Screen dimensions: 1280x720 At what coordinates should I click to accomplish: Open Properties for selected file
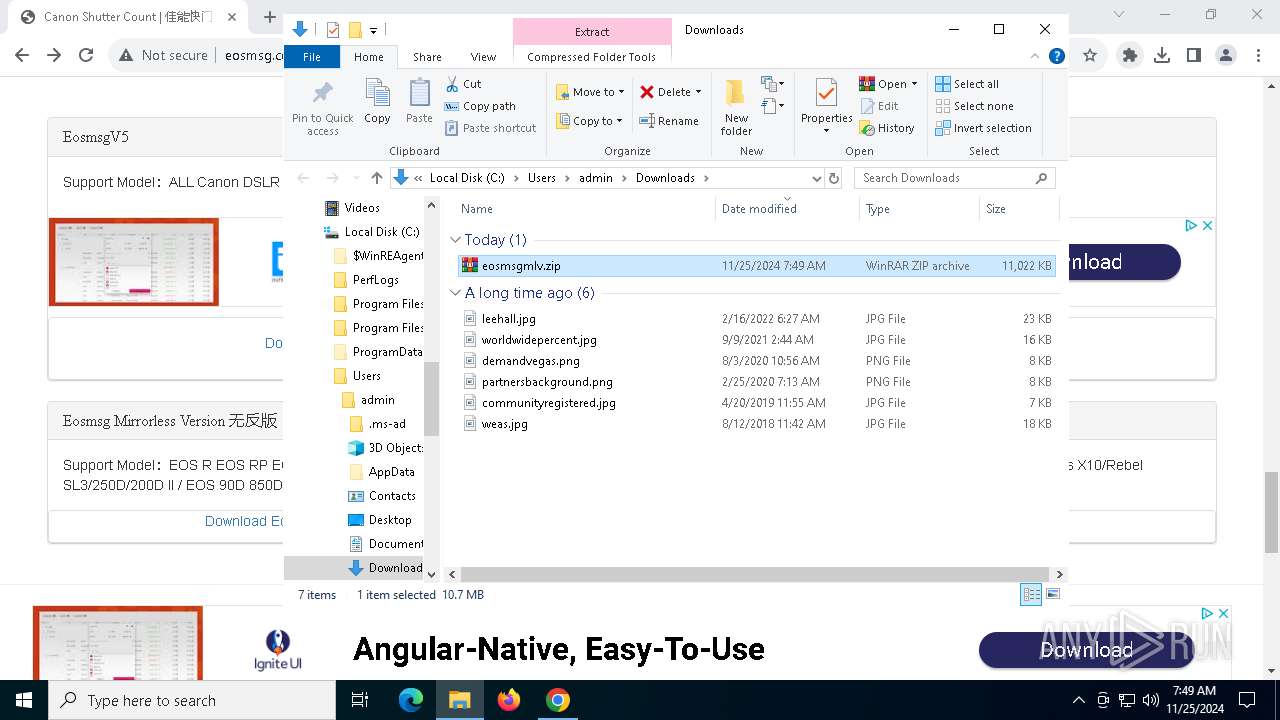pos(826,104)
